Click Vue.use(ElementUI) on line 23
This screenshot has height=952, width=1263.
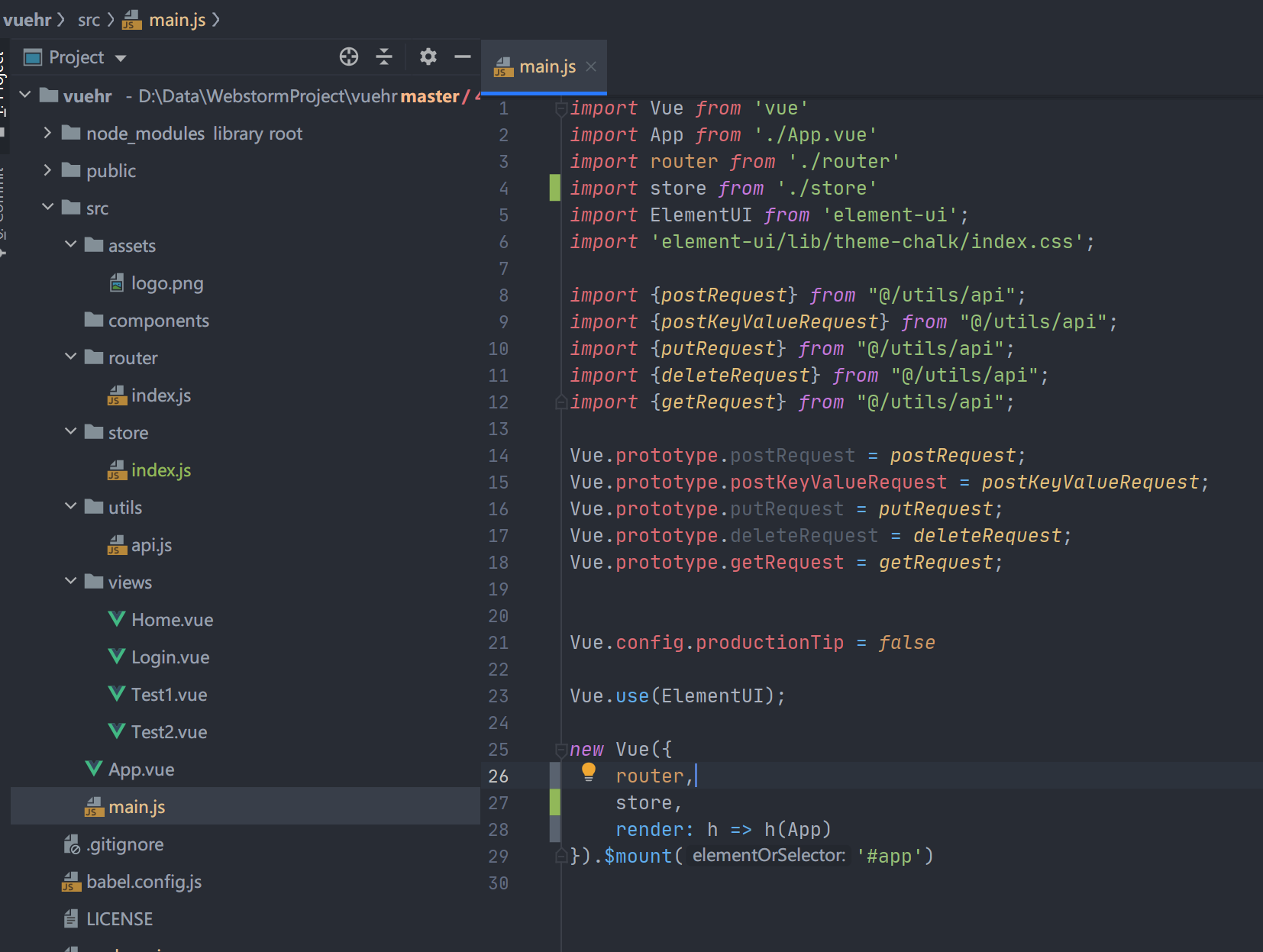[677, 696]
